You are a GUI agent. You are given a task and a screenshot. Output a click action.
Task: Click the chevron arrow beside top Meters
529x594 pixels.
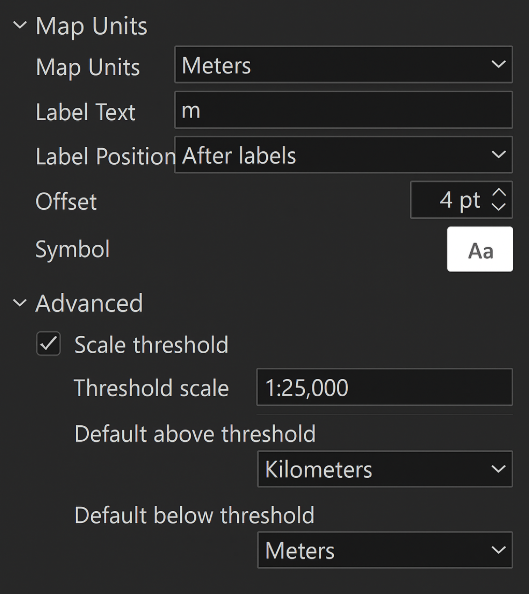(498, 64)
